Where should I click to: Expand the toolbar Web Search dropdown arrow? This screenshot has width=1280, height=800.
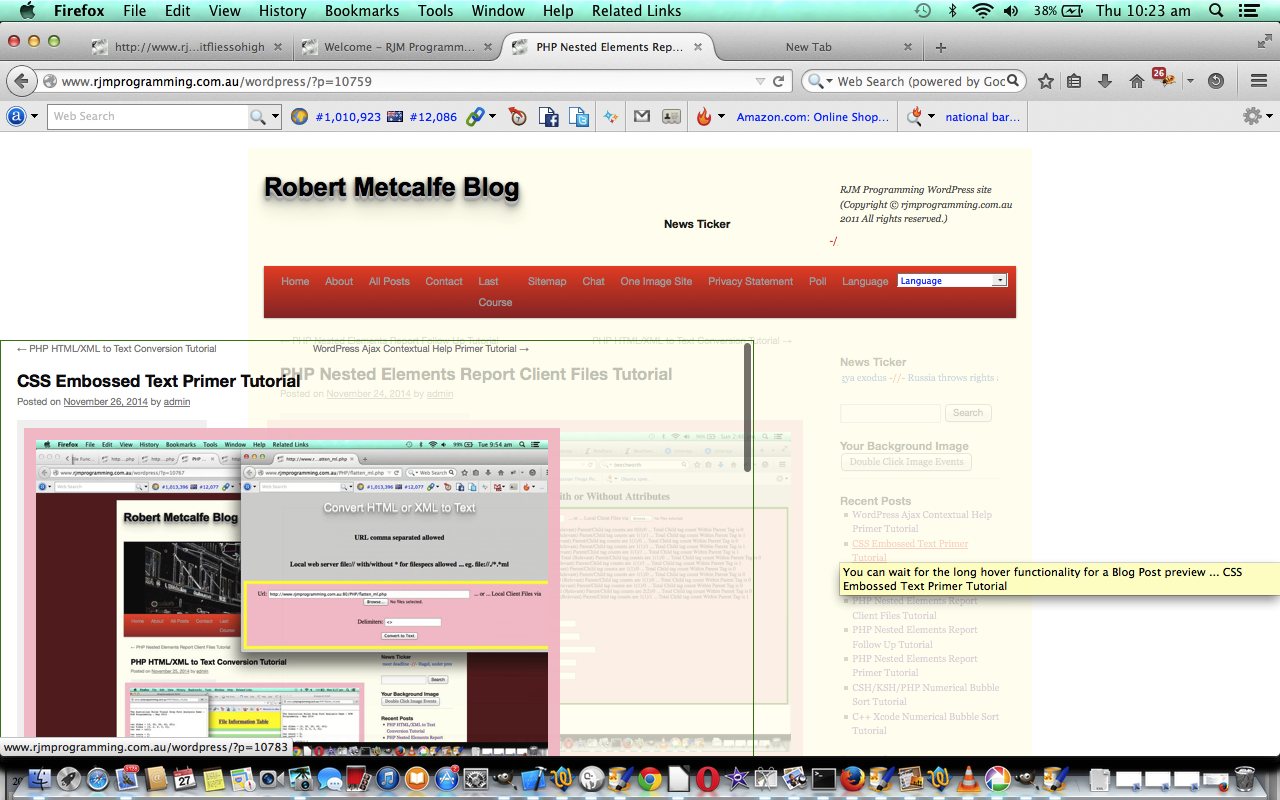(275, 117)
